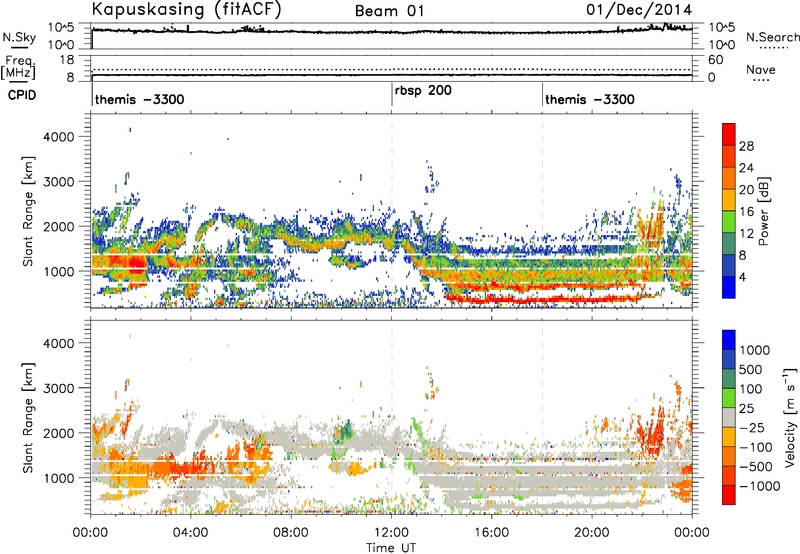Click the second 'themis -3300' marker after 16:00
Image resolution: width=800 pixels, height=554 pixels.
pyautogui.click(x=590, y=99)
